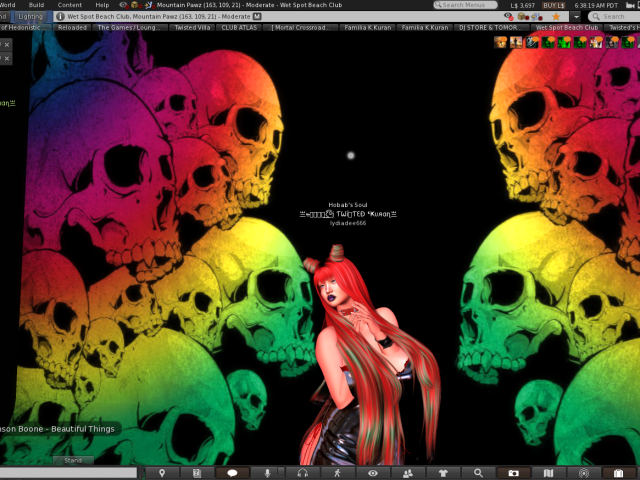Click the Search field in navigation bar
This screenshot has width=640, height=480.
click(x=614, y=16)
